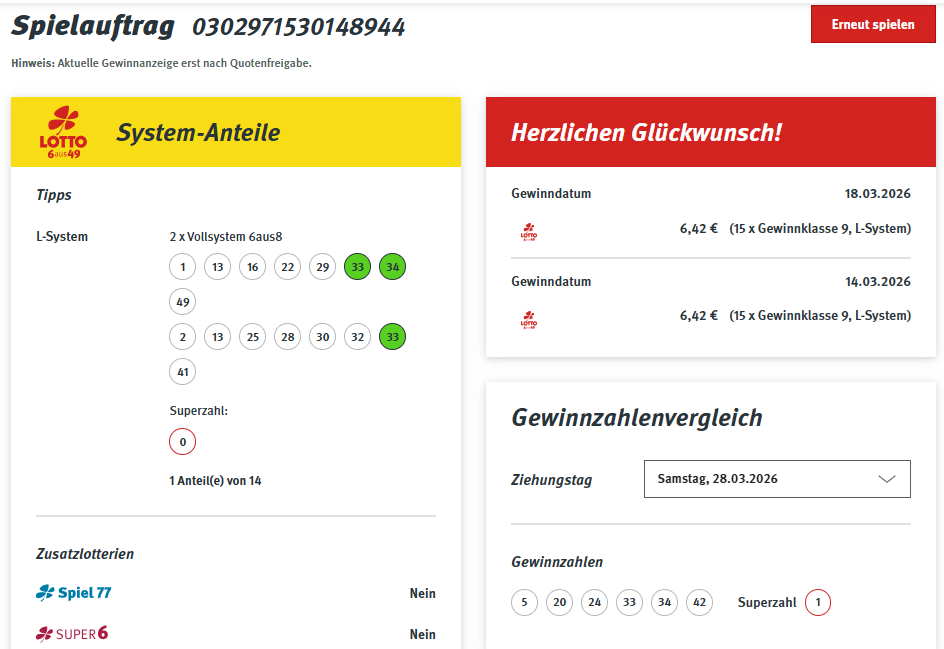Open the Ziehungstag date dropdown
This screenshot has height=649, width=944.
[776, 479]
